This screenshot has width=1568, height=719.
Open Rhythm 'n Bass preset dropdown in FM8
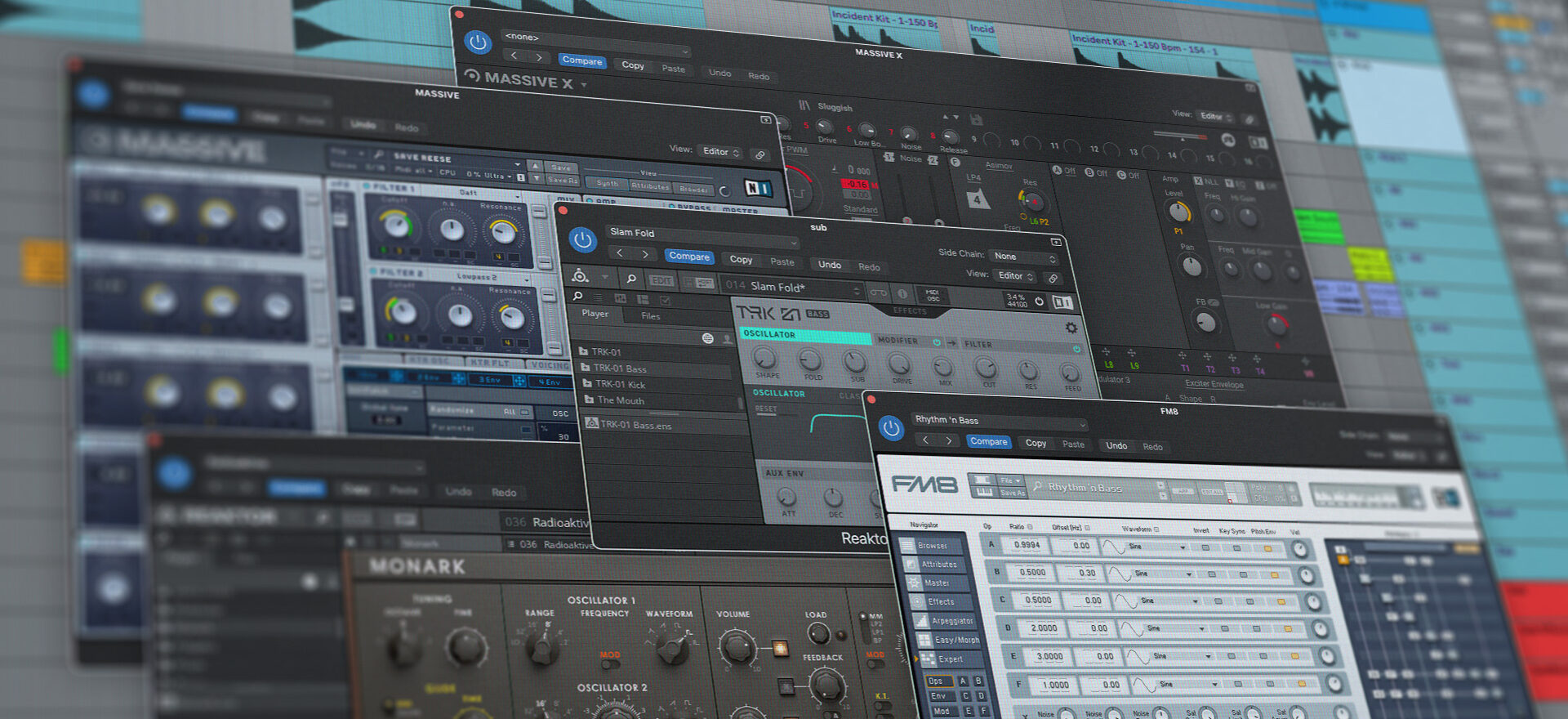(x=999, y=422)
